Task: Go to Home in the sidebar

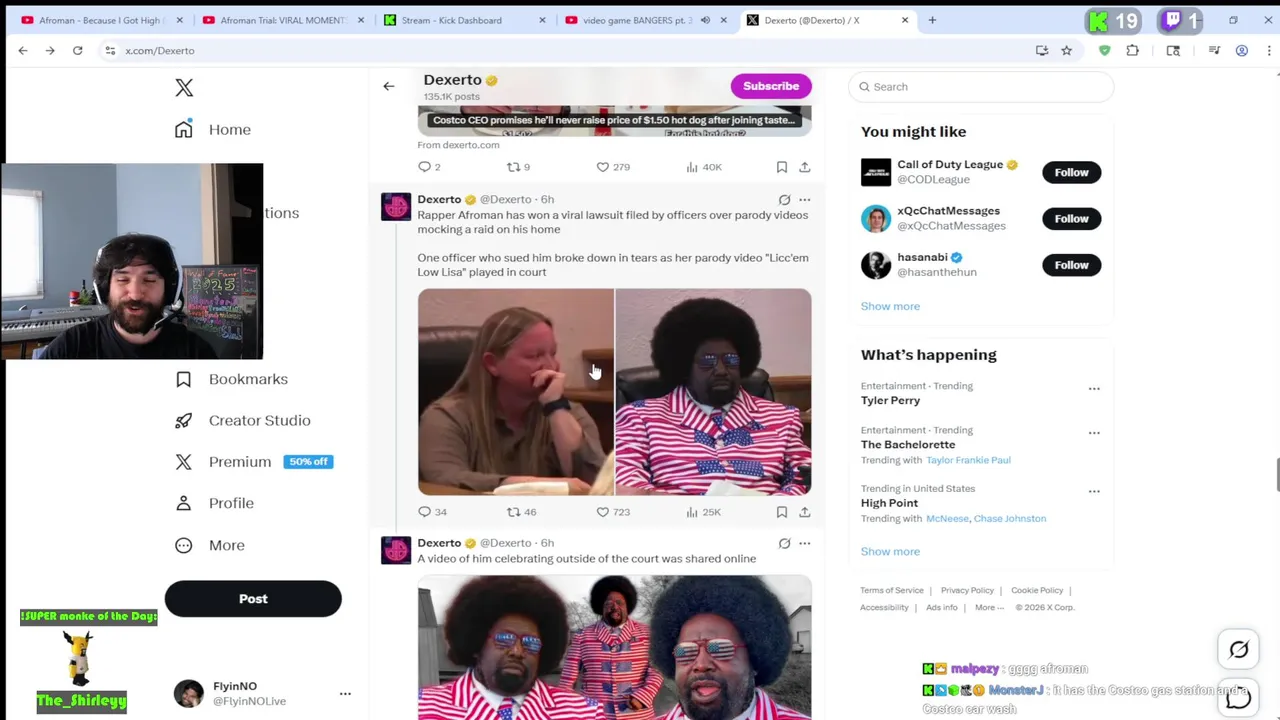Action: coord(212,129)
